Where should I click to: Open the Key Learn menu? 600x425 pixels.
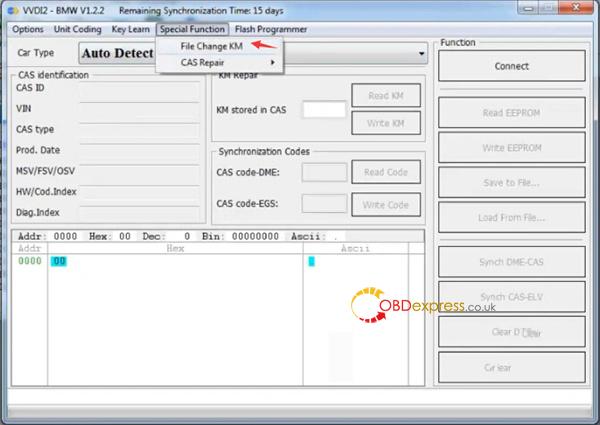[130, 29]
